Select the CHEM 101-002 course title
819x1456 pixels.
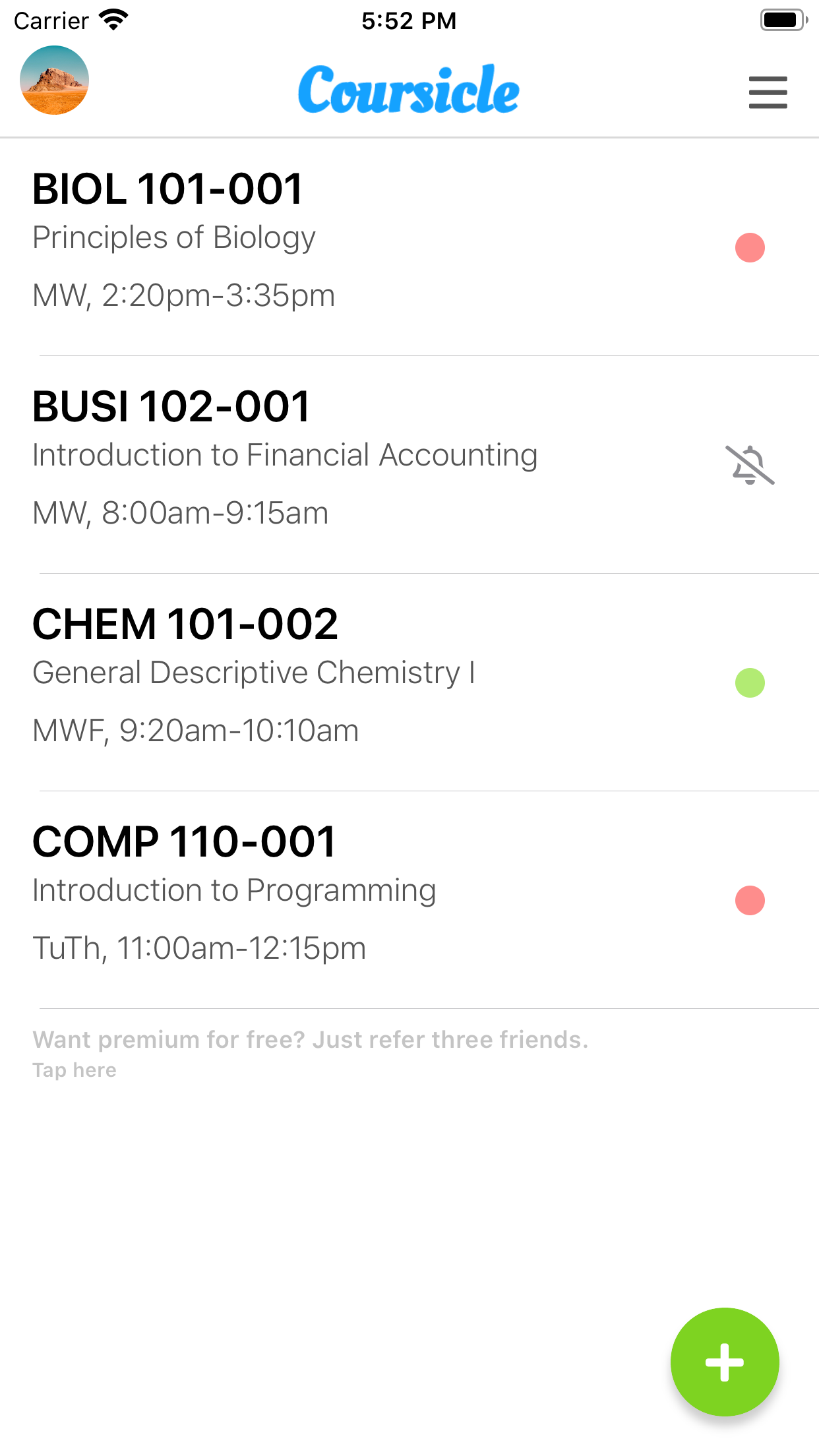(x=185, y=624)
